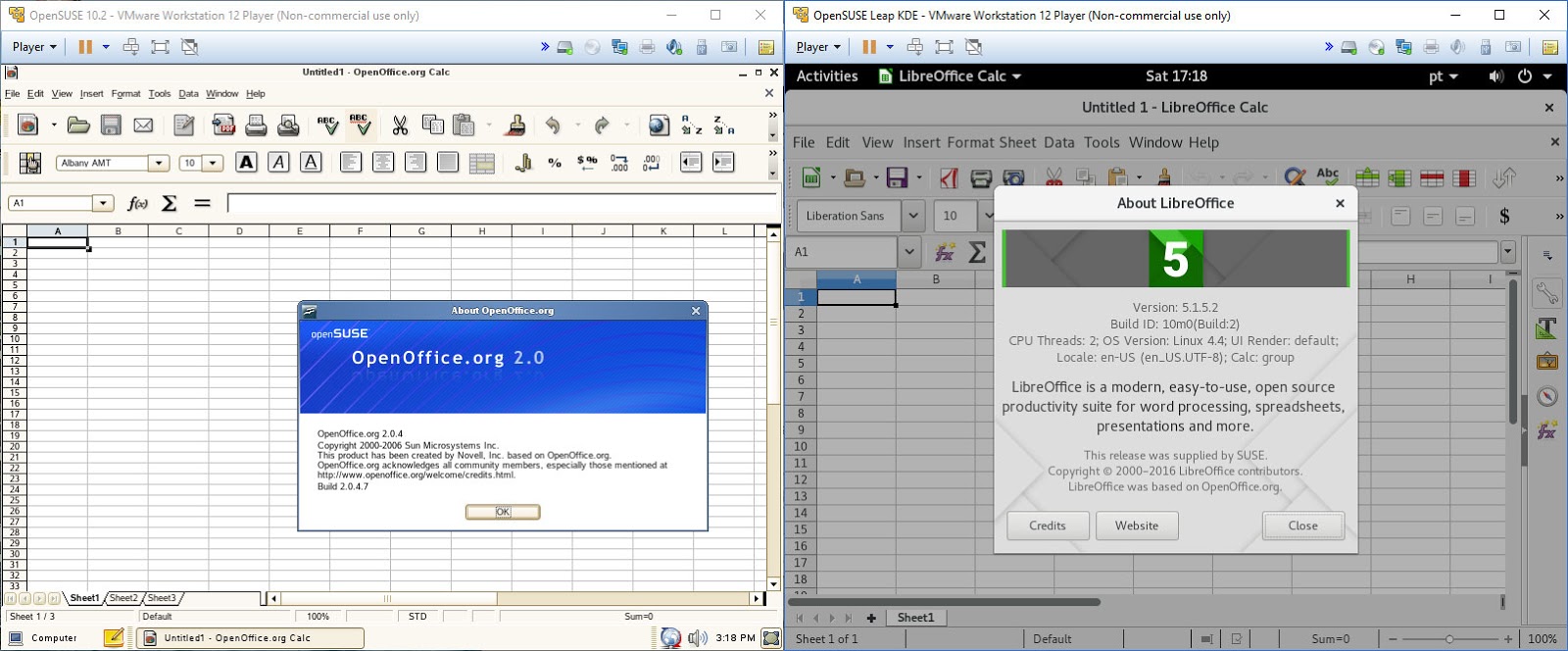Click Print icon in LibreOffice Calc toolbar
Image resolution: width=1568 pixels, height=651 pixels.
pos(981,177)
